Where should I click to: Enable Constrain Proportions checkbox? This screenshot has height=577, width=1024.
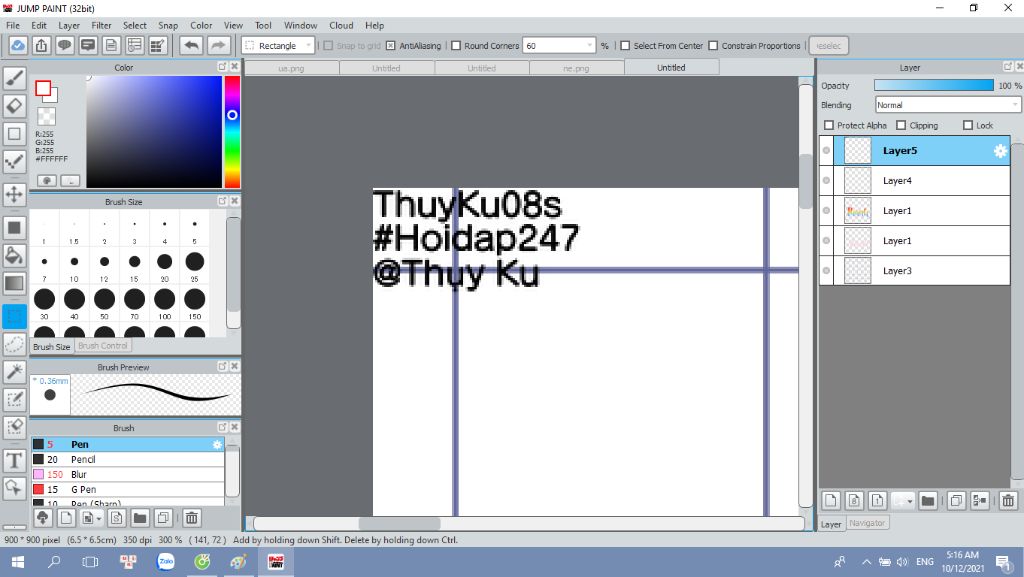[x=713, y=46]
